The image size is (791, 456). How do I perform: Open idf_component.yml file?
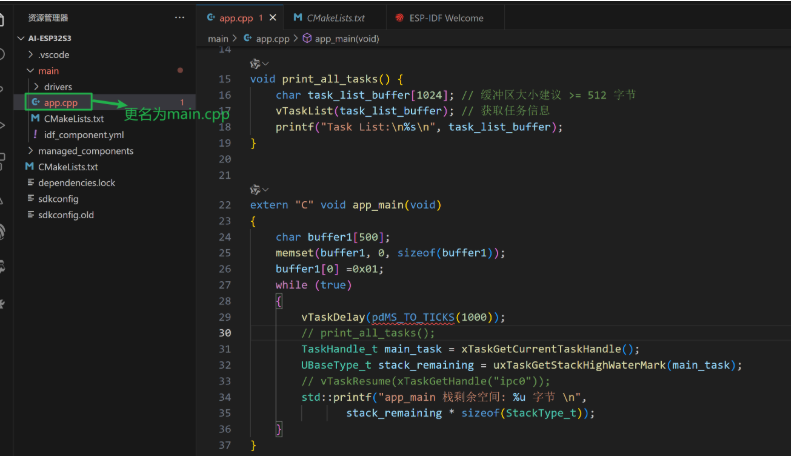click(x=84, y=135)
